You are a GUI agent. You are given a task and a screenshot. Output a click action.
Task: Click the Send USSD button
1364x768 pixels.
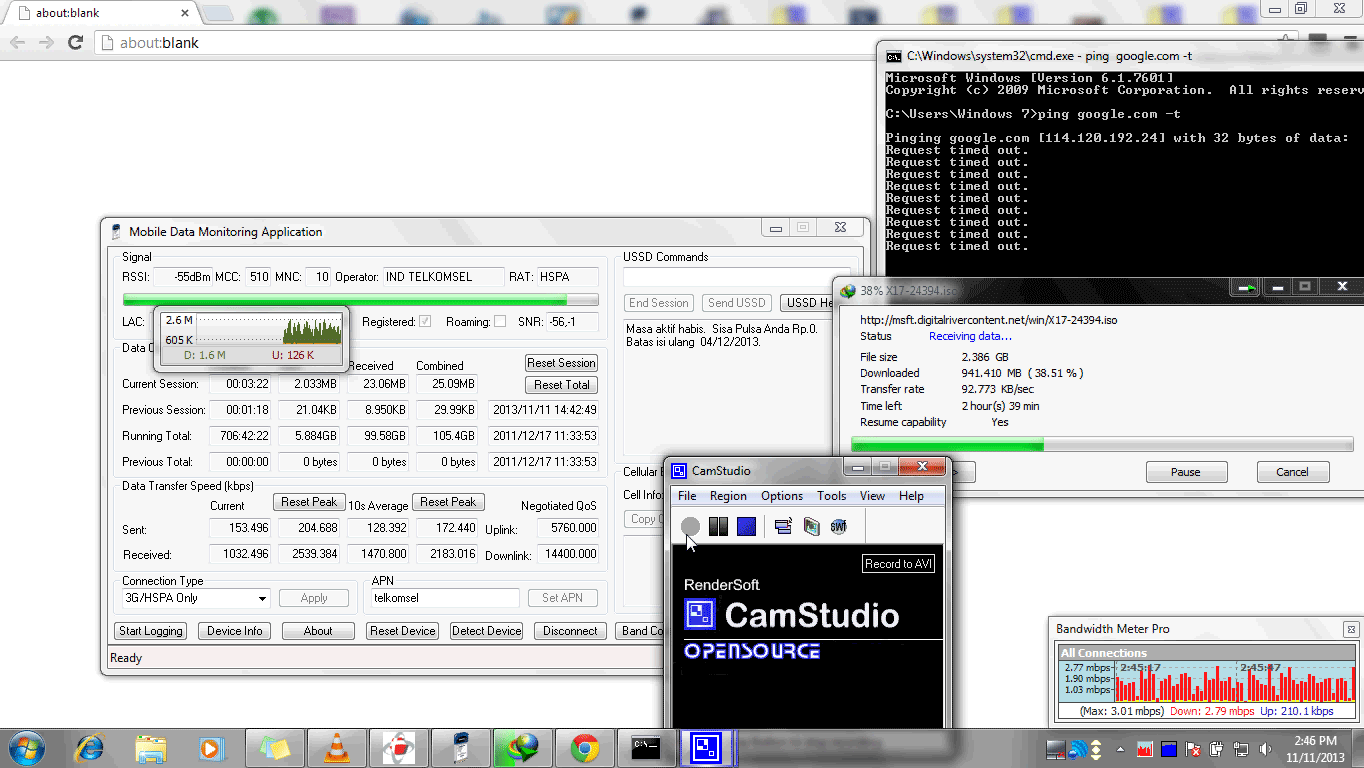(x=736, y=303)
